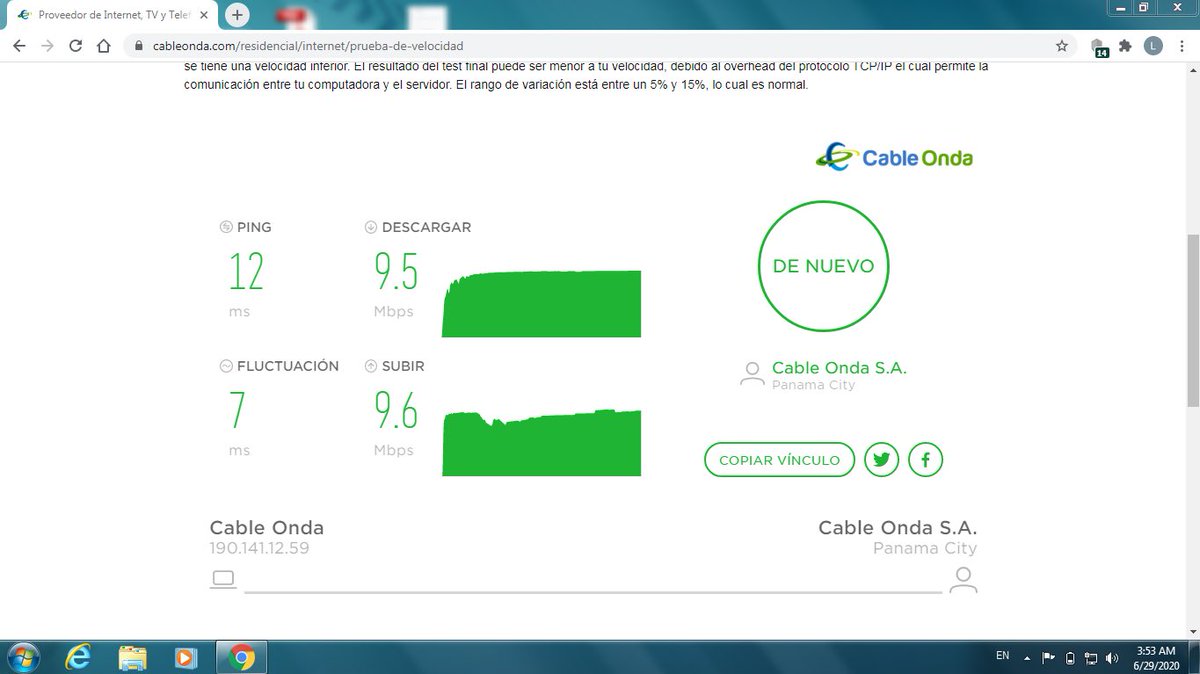Screen dimensions: 1200x674
Task: Click the scrollbar down arrow
Action: coord(1192,630)
